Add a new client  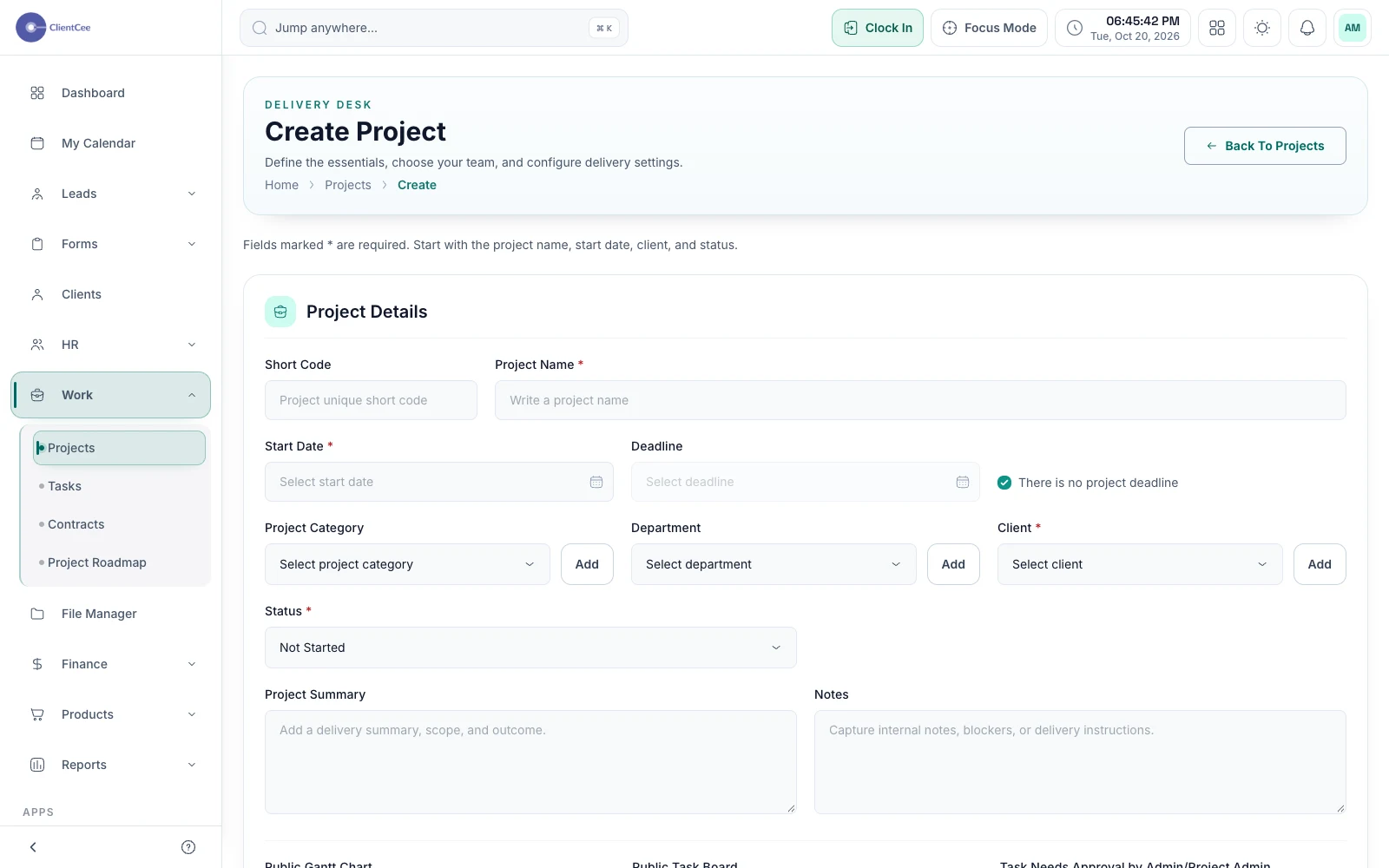tap(1320, 564)
